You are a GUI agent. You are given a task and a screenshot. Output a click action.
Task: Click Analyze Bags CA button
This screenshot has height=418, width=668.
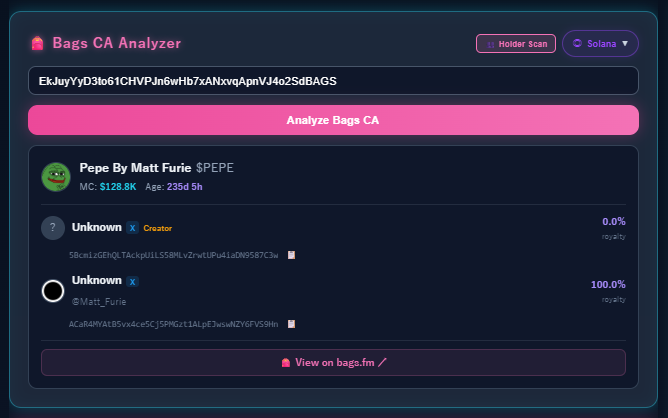(333, 120)
